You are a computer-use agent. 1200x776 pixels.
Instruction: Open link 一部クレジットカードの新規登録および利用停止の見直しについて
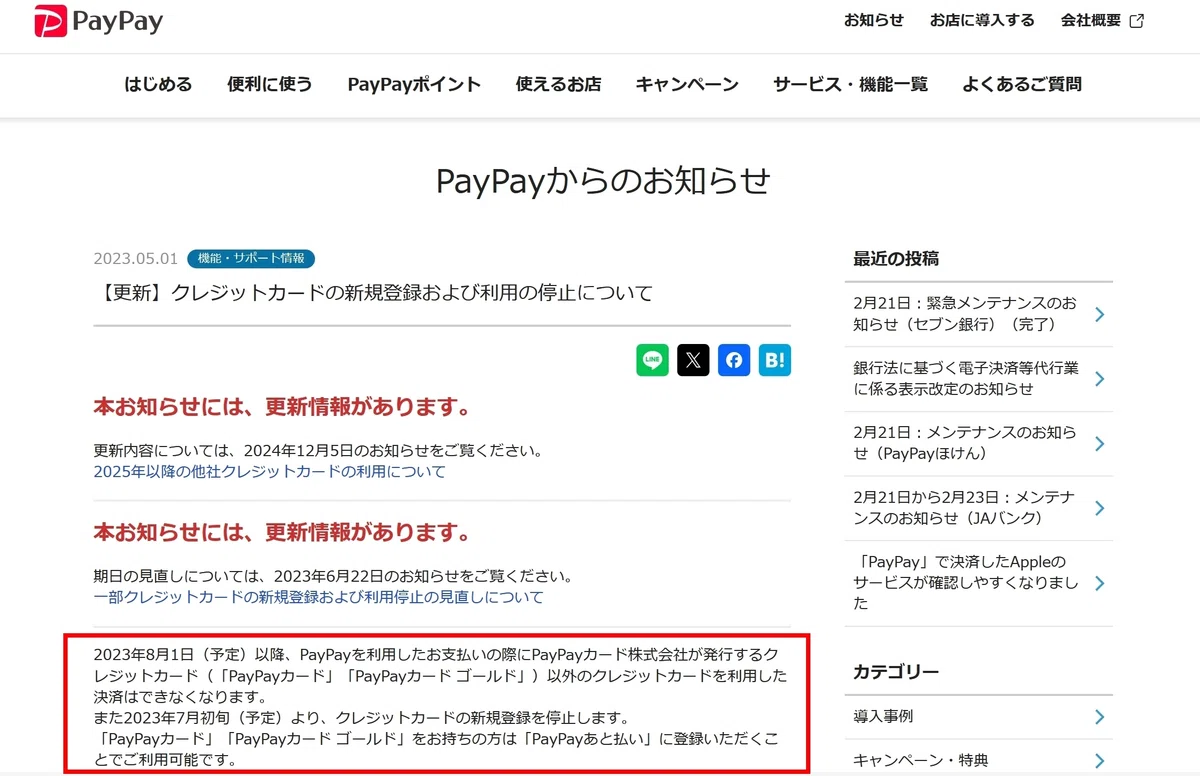click(319, 597)
